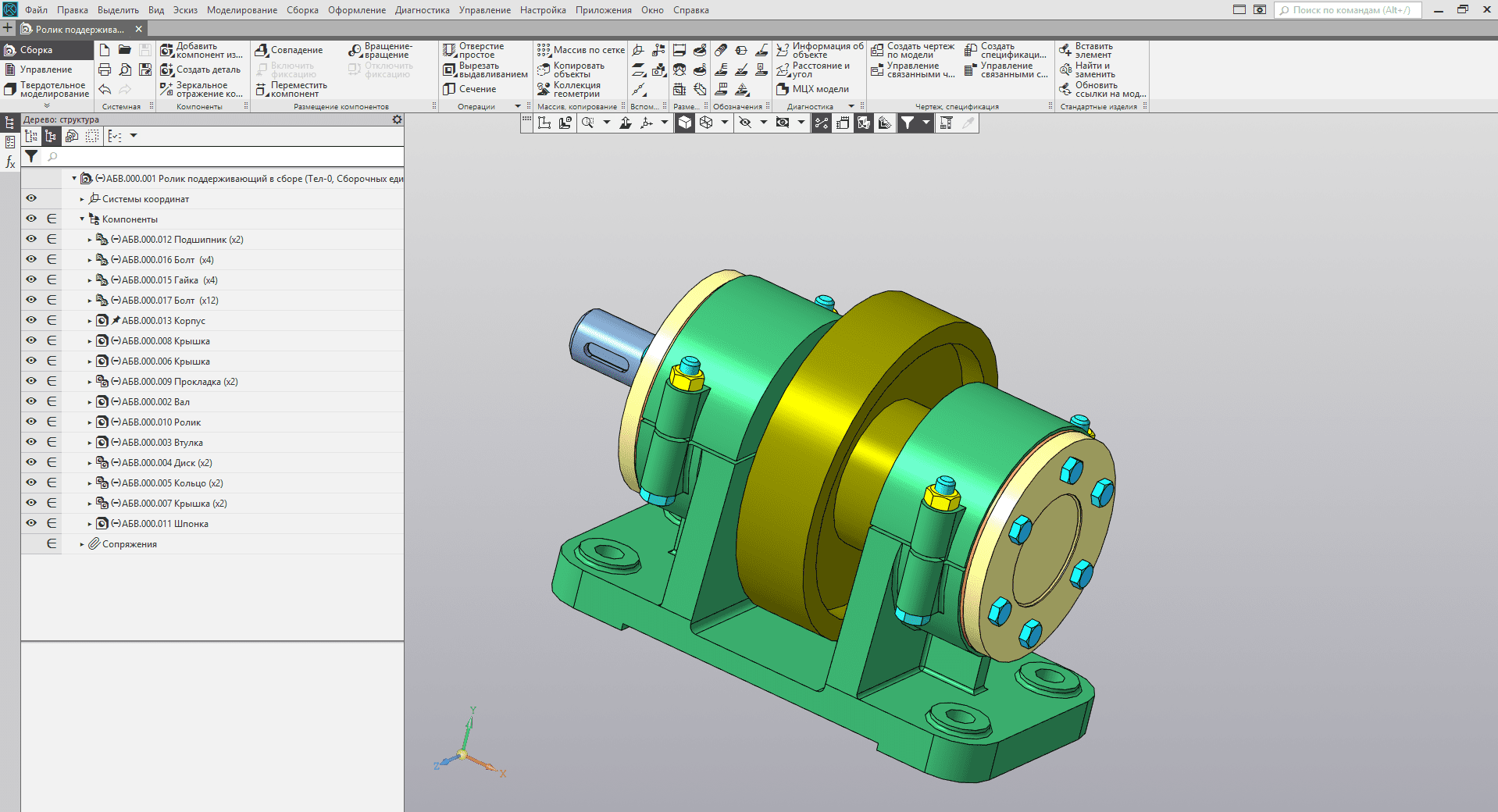Collapse the root assembly Ролик поддерживающий node
The width and height of the screenshot is (1498, 812).
point(74,179)
